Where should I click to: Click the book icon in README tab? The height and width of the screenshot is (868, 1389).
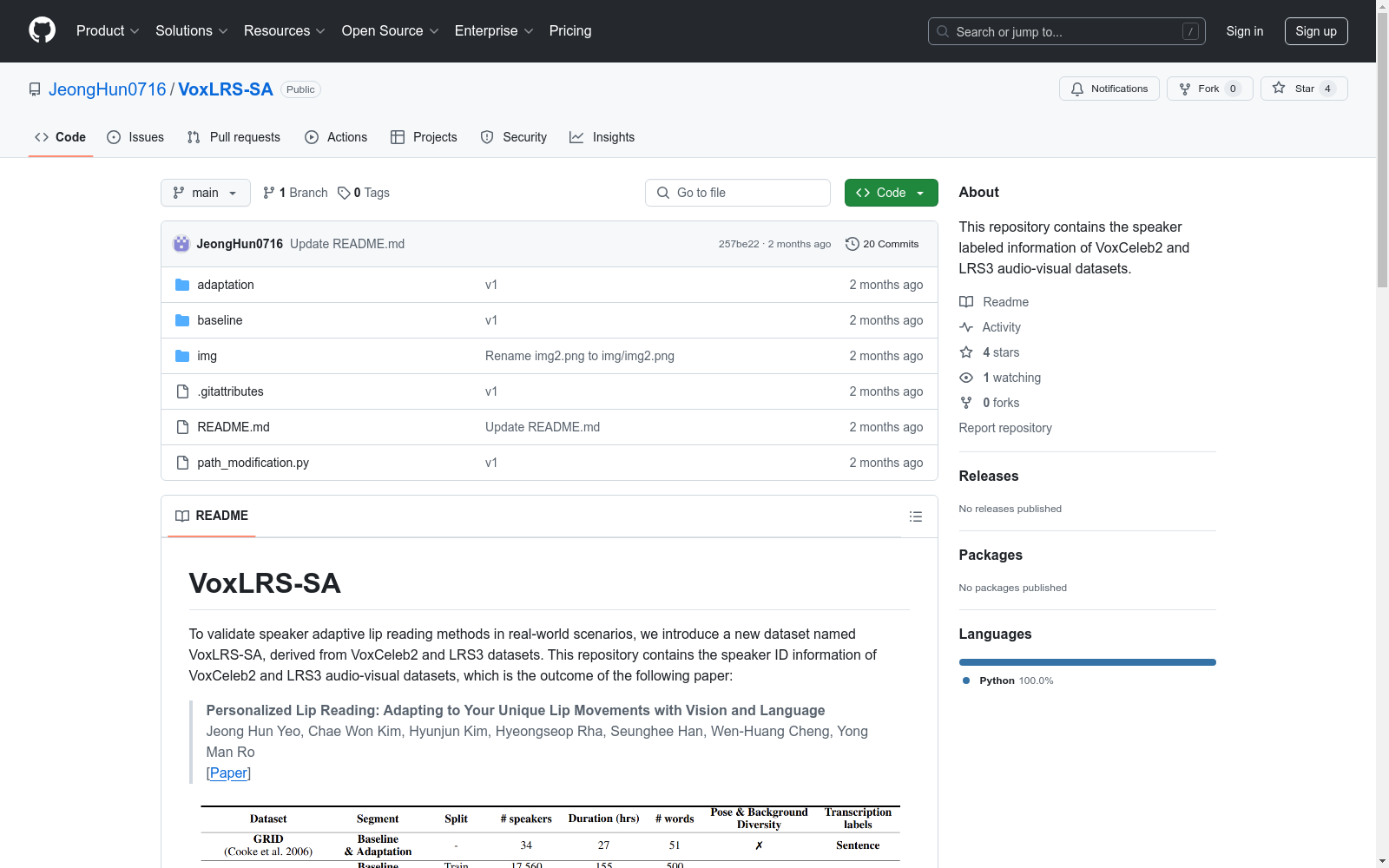[x=182, y=516]
